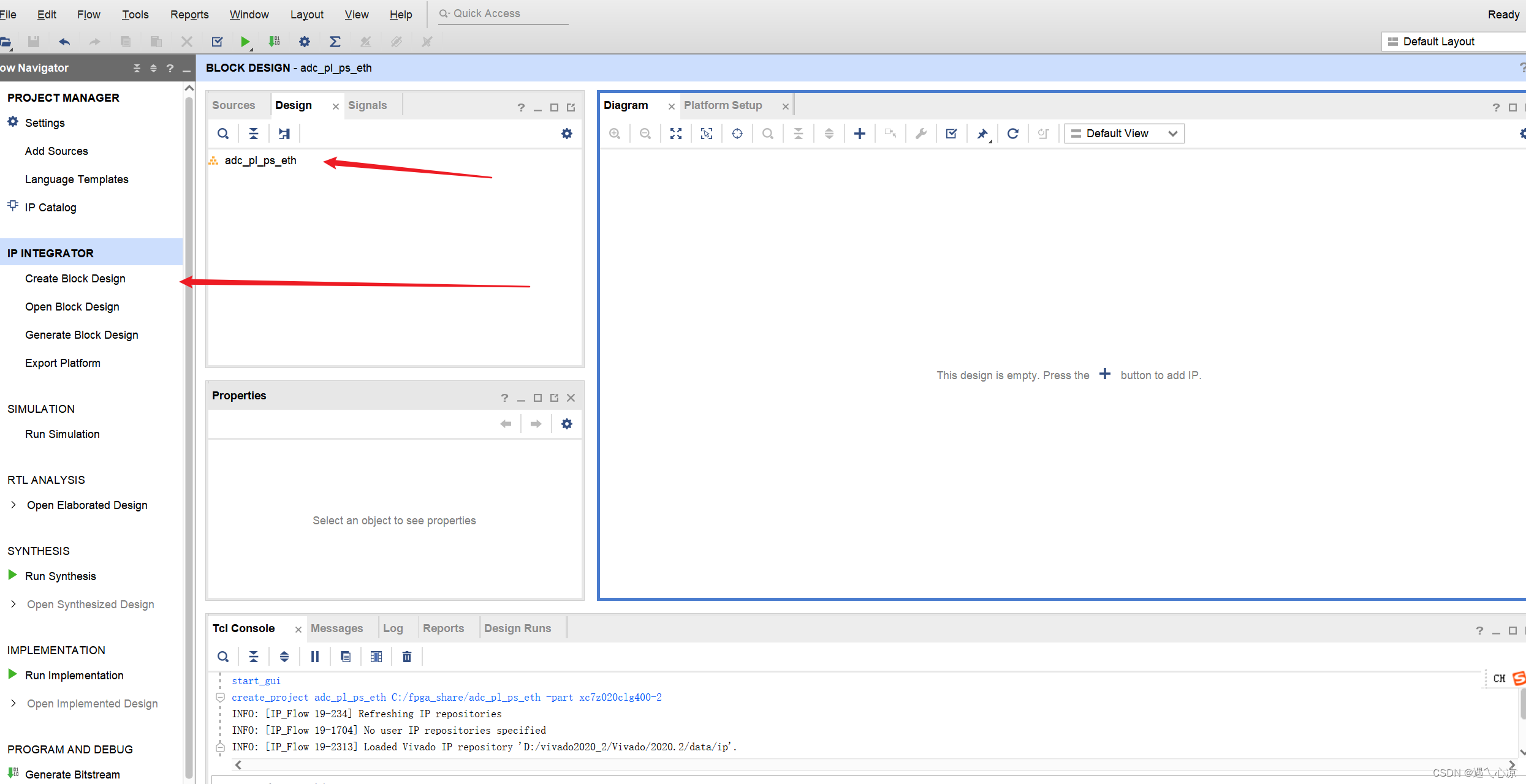
Task: Zoom in on the Diagram
Action: pos(615,134)
